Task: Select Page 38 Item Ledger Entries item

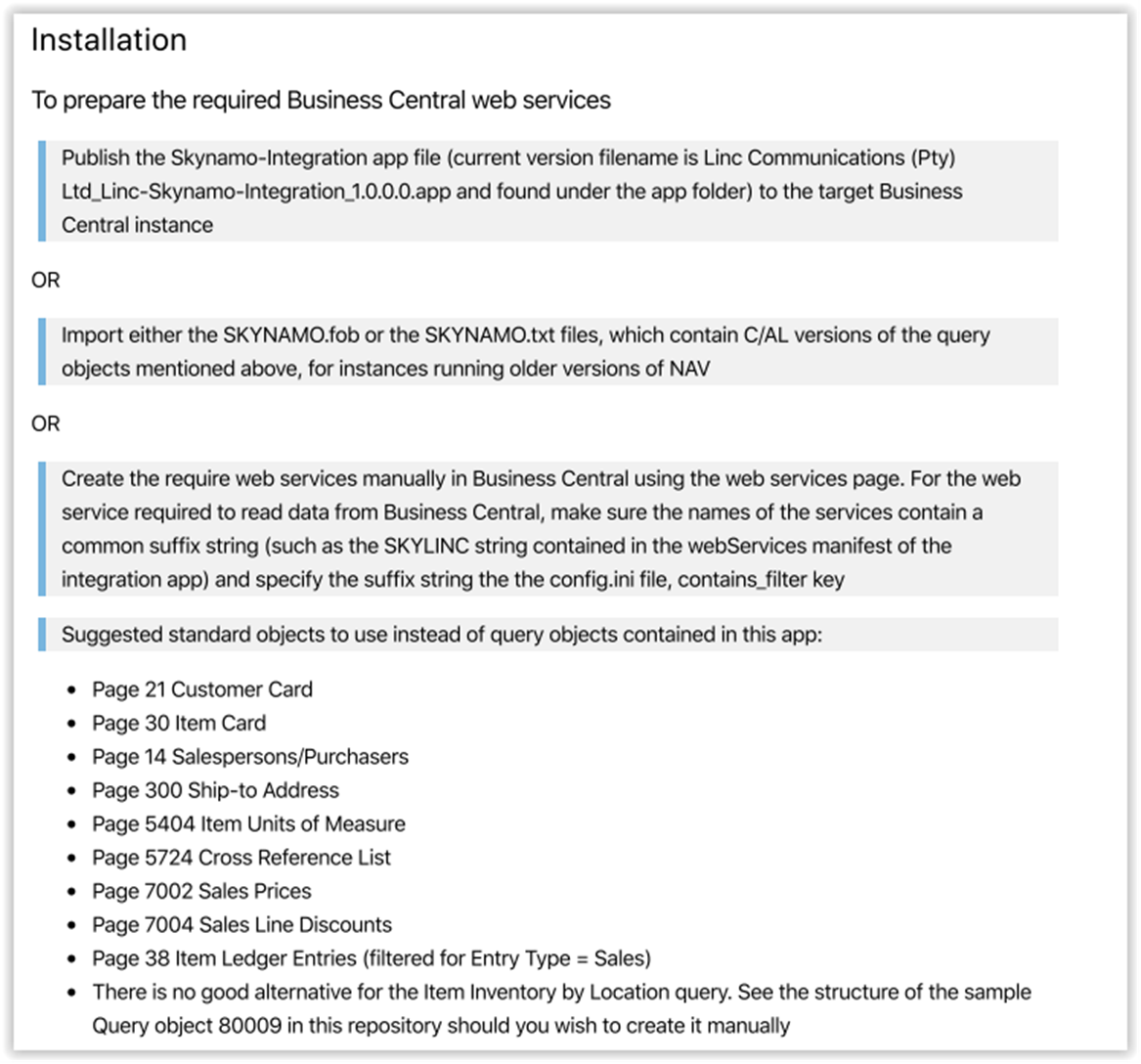Action: coord(372,958)
